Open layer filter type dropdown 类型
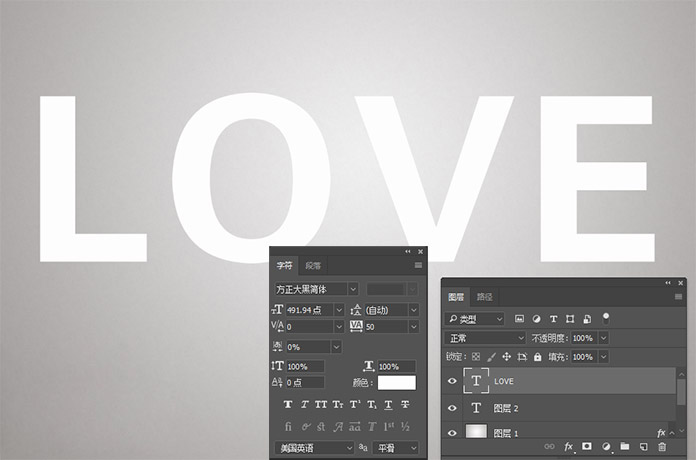The width and height of the screenshot is (696, 460). pyautogui.click(x=474, y=319)
